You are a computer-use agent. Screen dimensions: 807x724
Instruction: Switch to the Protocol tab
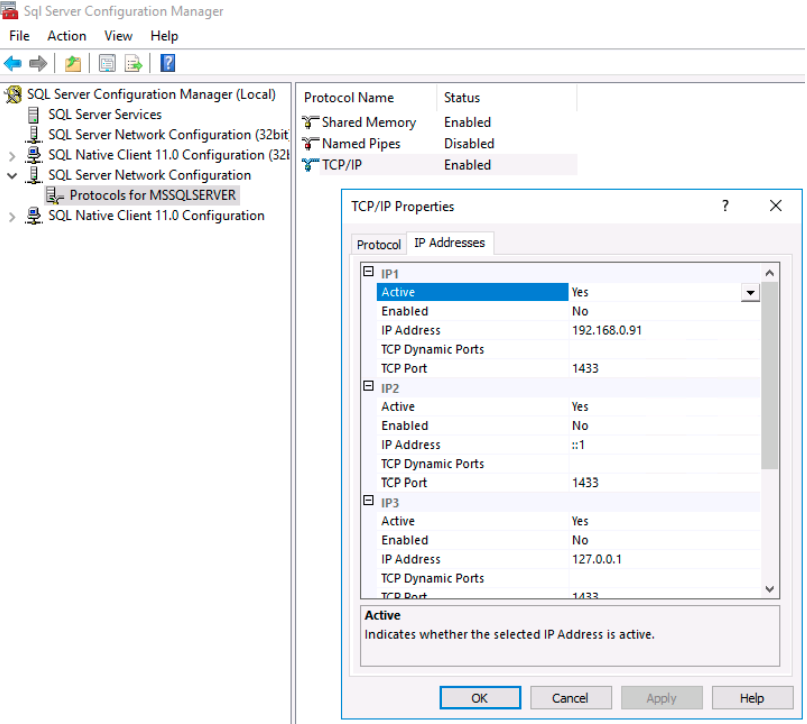point(379,244)
